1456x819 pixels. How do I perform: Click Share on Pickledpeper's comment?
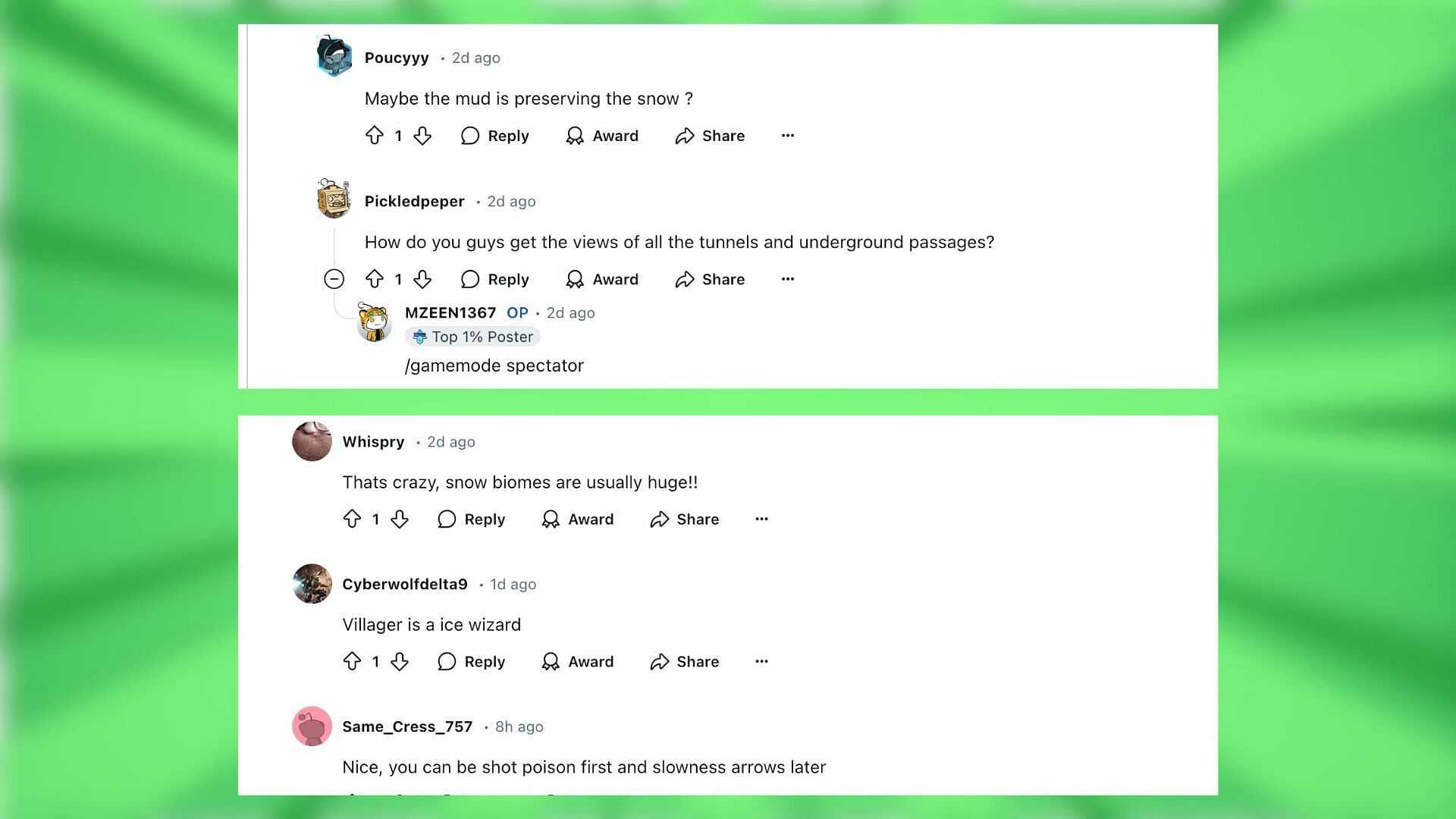tap(711, 278)
